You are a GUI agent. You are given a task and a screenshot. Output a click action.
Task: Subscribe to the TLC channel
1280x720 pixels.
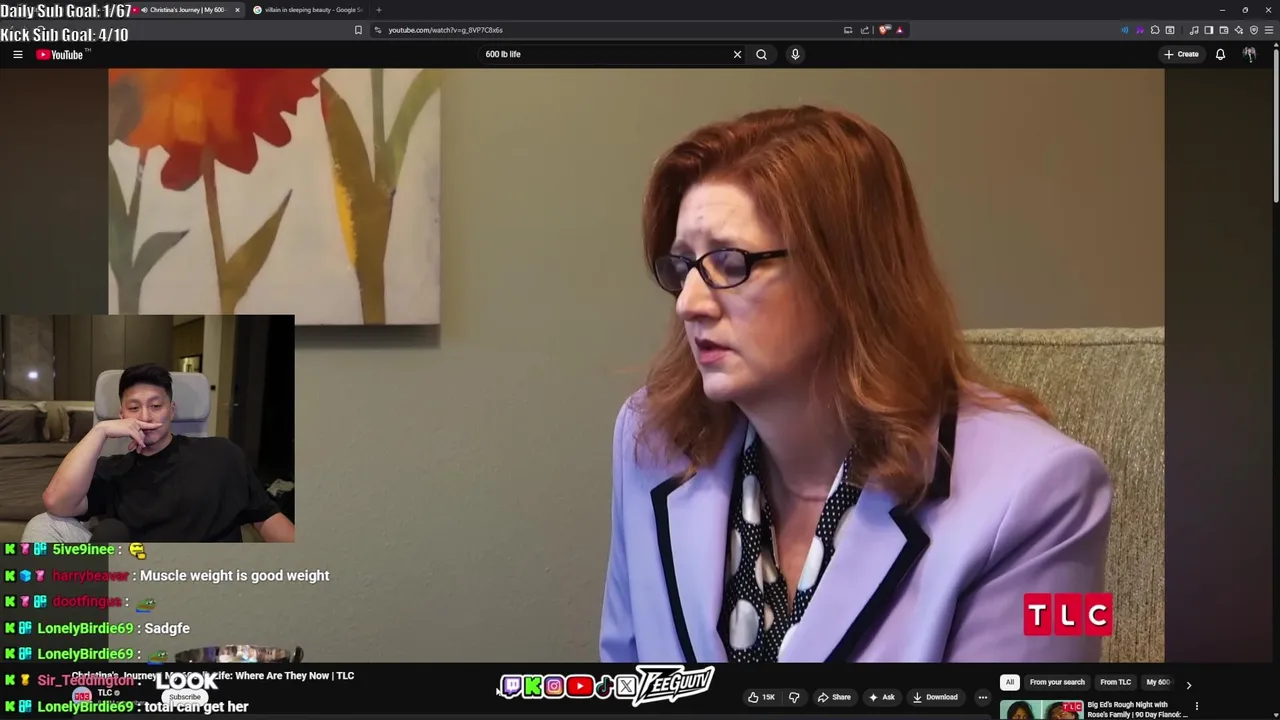[x=184, y=697]
